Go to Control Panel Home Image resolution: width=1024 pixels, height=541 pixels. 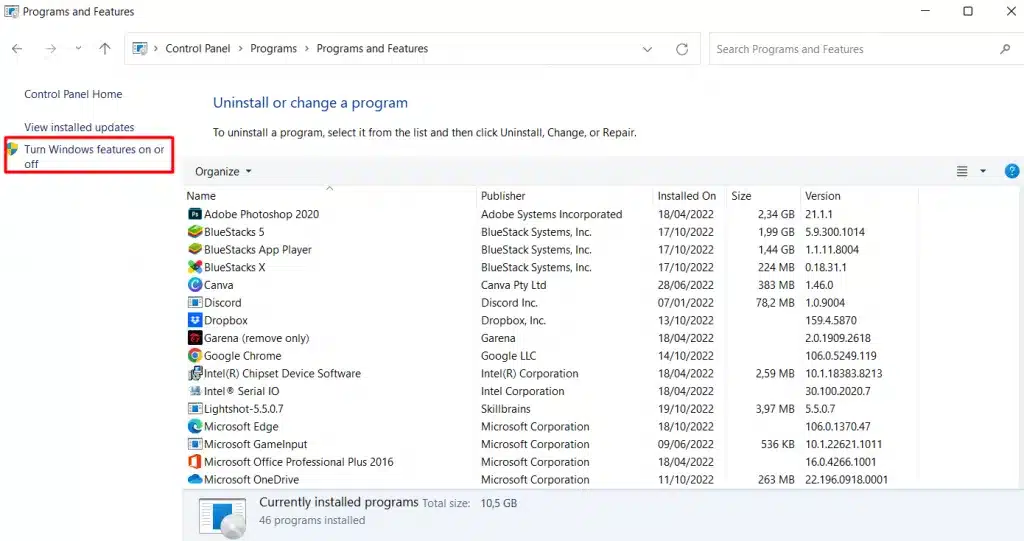pyautogui.click(x=73, y=94)
